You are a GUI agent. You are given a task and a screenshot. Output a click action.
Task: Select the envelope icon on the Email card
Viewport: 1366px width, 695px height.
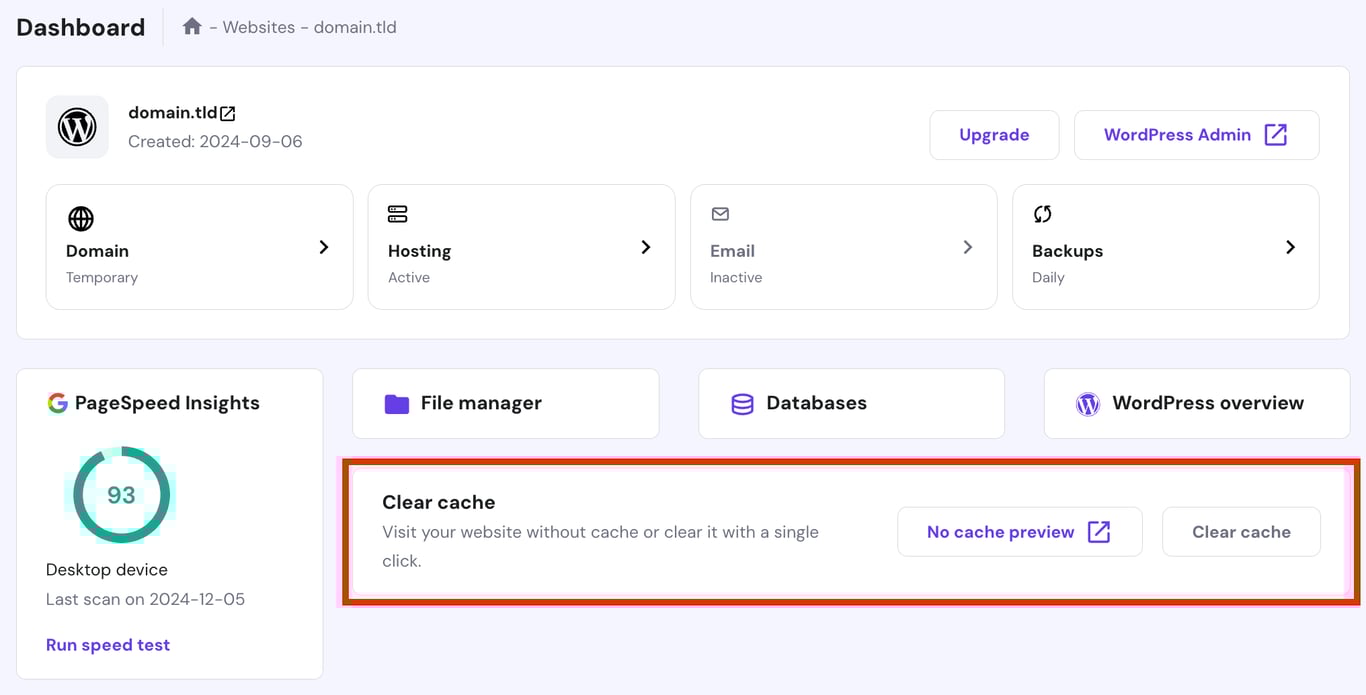(720, 213)
